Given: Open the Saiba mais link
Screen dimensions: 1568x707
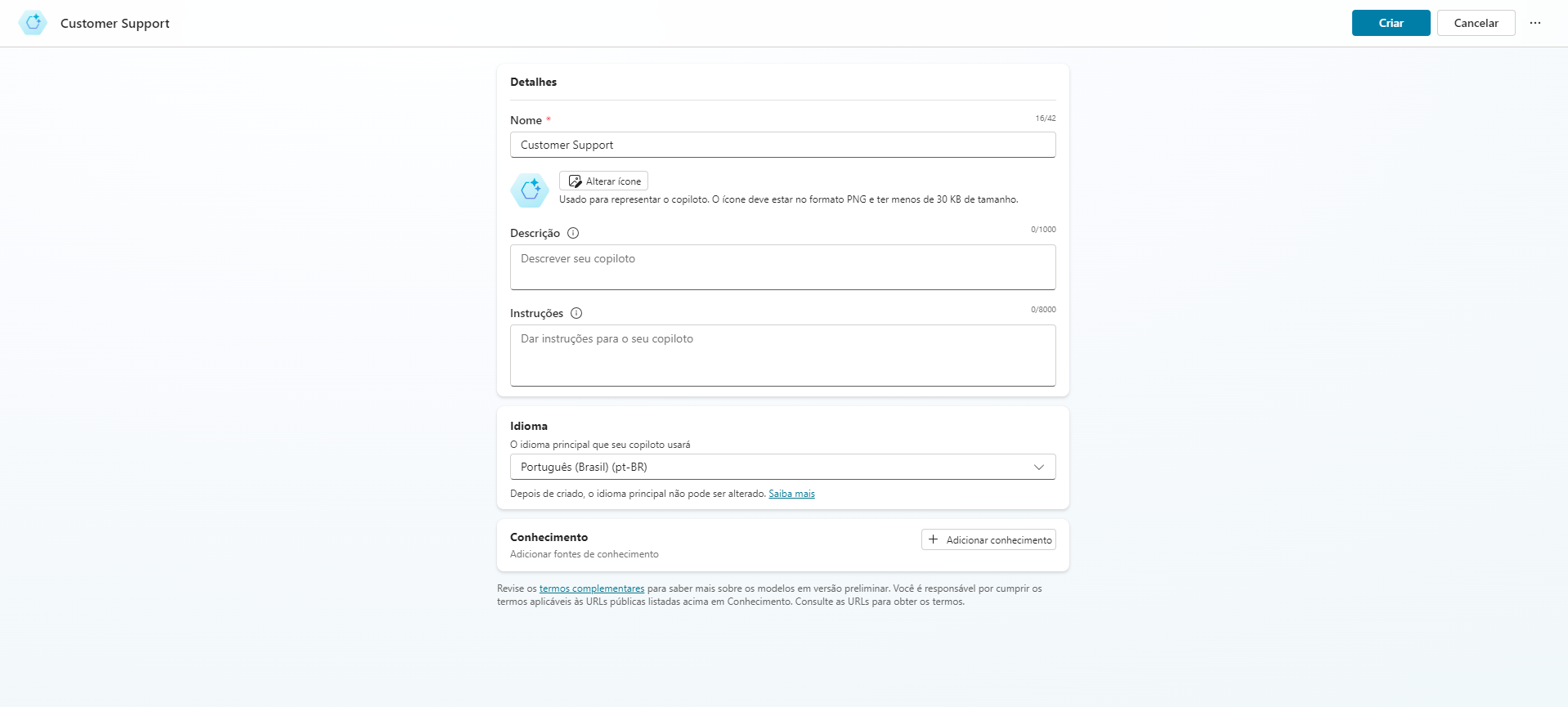Looking at the screenshot, I should [x=791, y=494].
